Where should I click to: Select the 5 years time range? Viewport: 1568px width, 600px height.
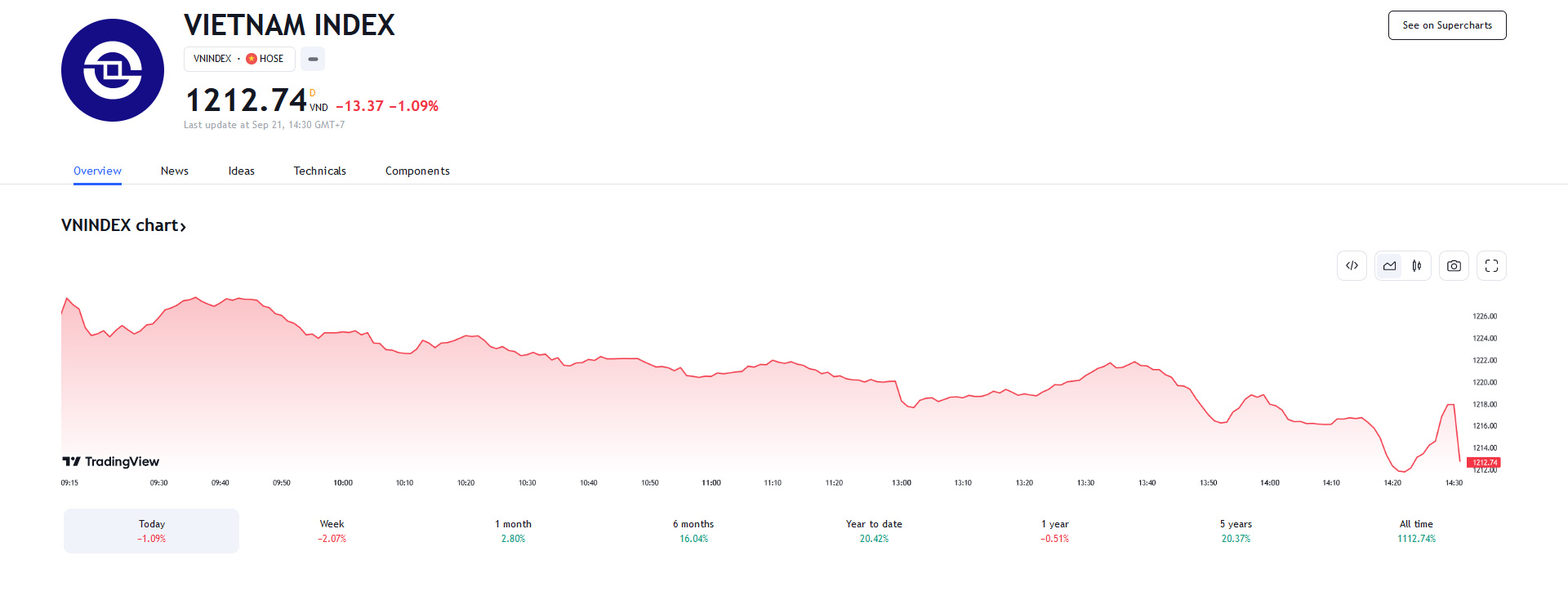pos(1236,531)
